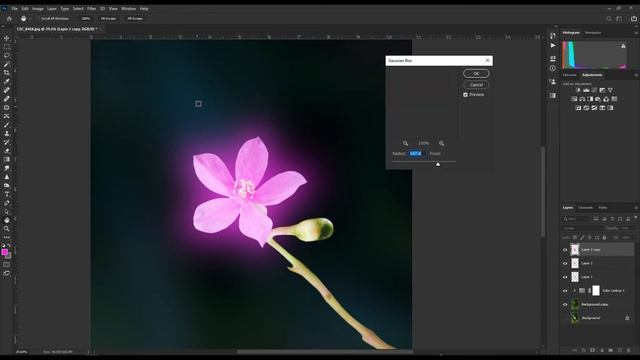Select the Gradient tool

[x=7, y=159]
